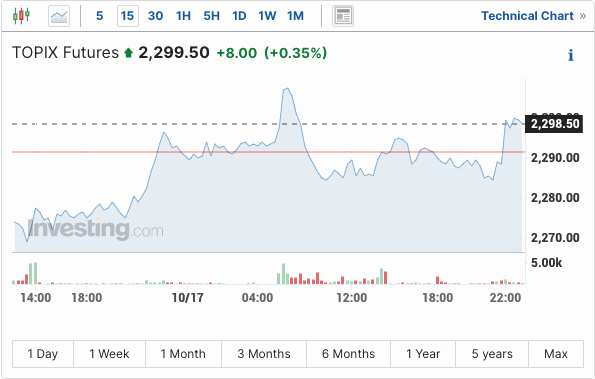Show the 1 Week range

click(x=109, y=354)
